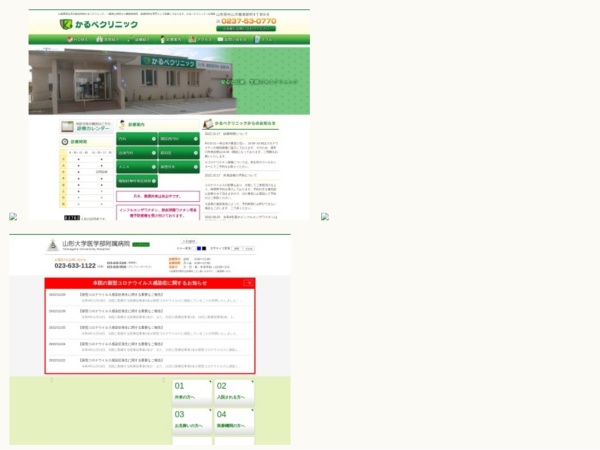Open the 糖尿病内科 green department button
This screenshot has height=450, width=600.
point(179,139)
